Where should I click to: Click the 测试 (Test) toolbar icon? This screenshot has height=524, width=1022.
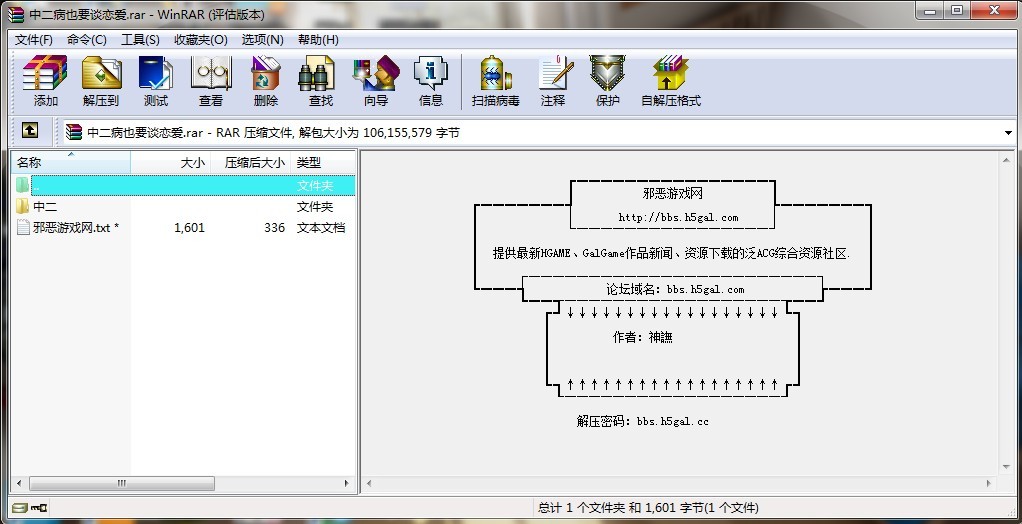(x=156, y=73)
